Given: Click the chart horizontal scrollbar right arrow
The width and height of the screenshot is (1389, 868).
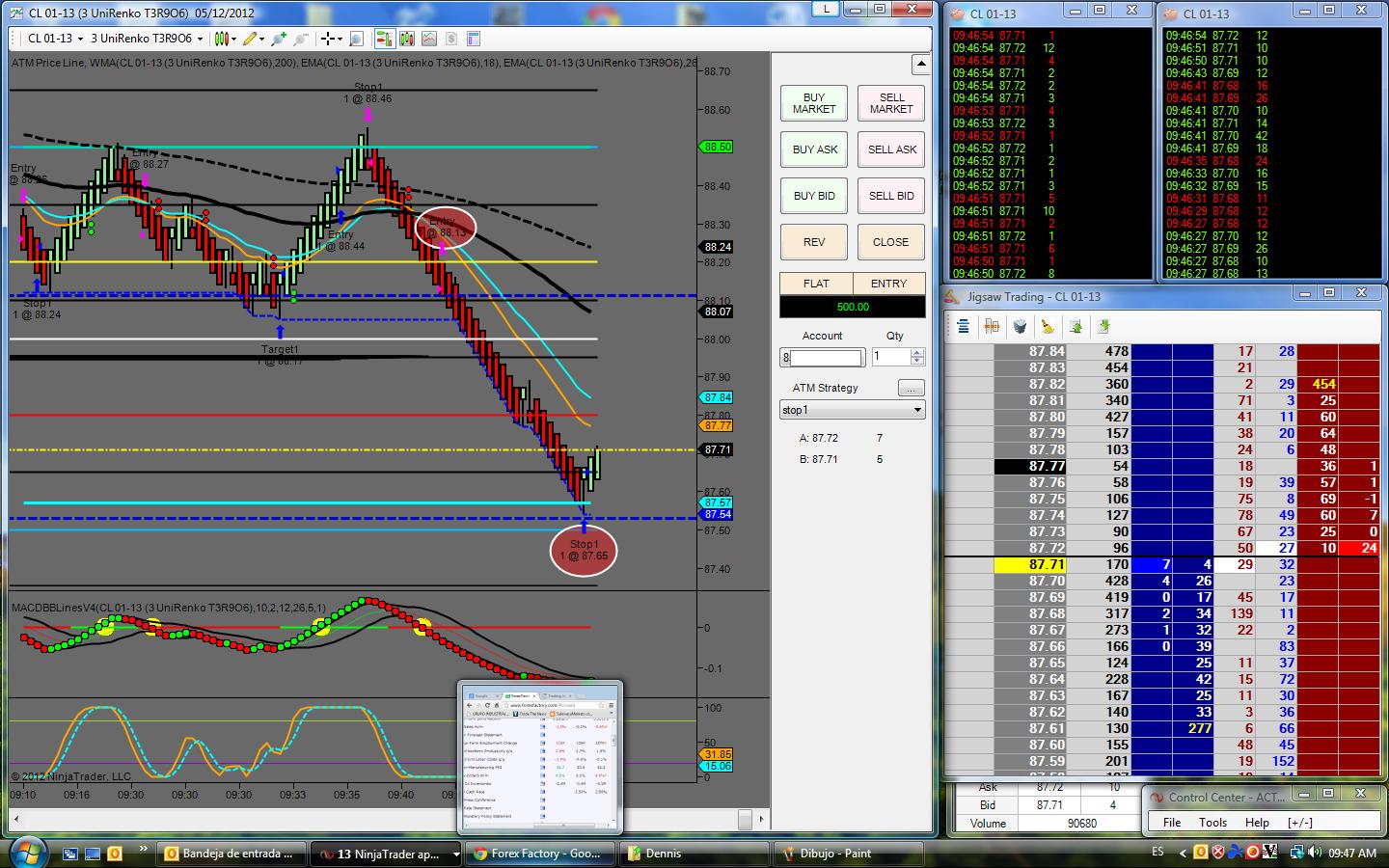Looking at the screenshot, I should (763, 820).
